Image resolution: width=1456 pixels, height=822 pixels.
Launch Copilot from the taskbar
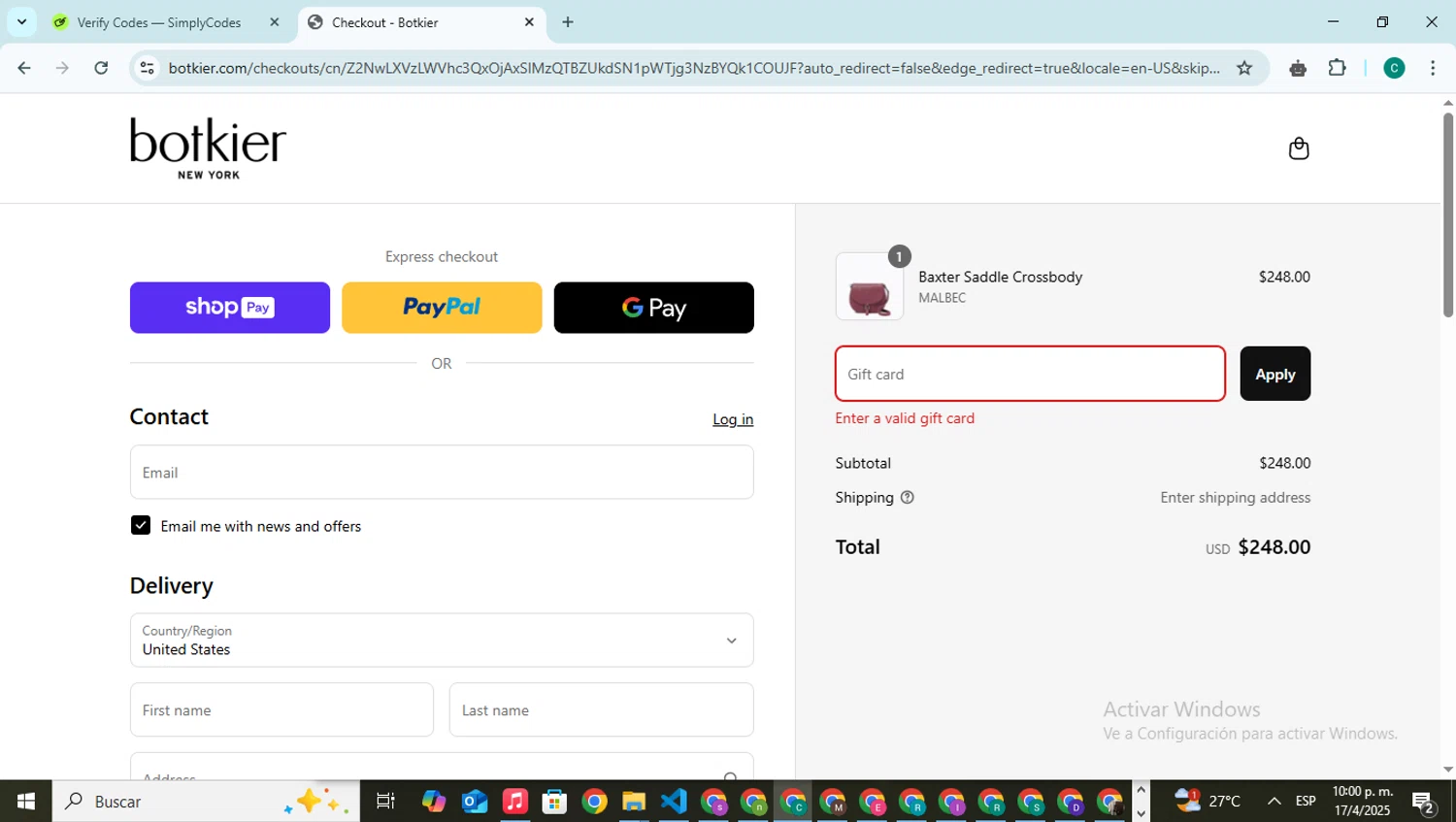pyautogui.click(x=434, y=802)
